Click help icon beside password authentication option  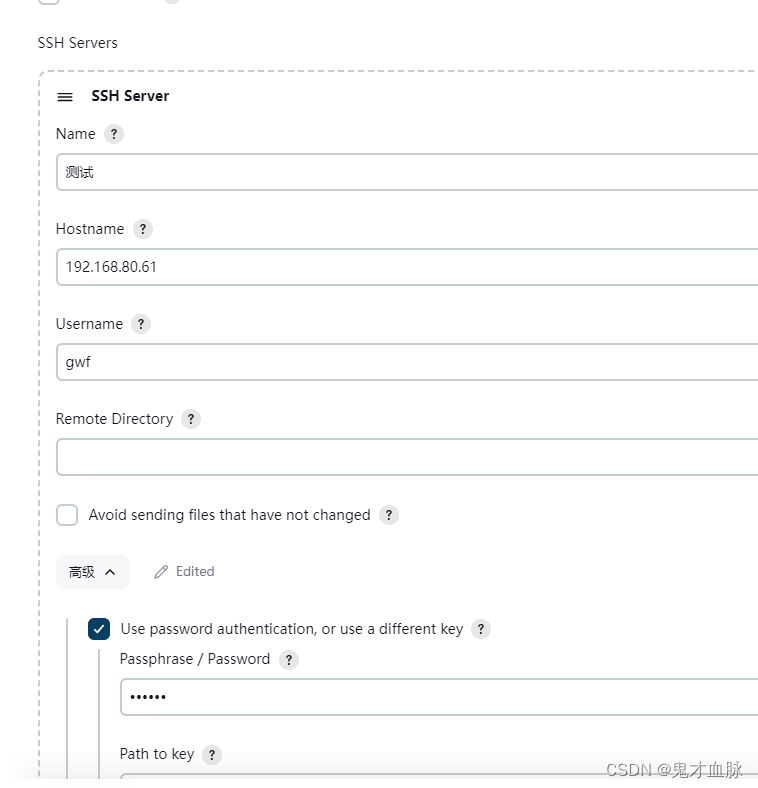[481, 629]
